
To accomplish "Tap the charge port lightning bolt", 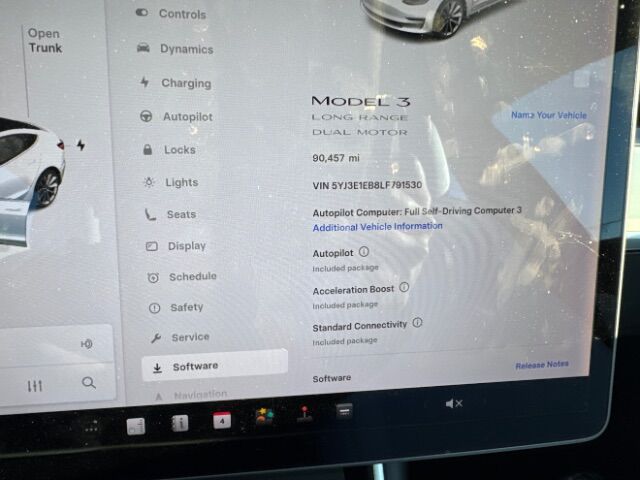I will [81, 145].
